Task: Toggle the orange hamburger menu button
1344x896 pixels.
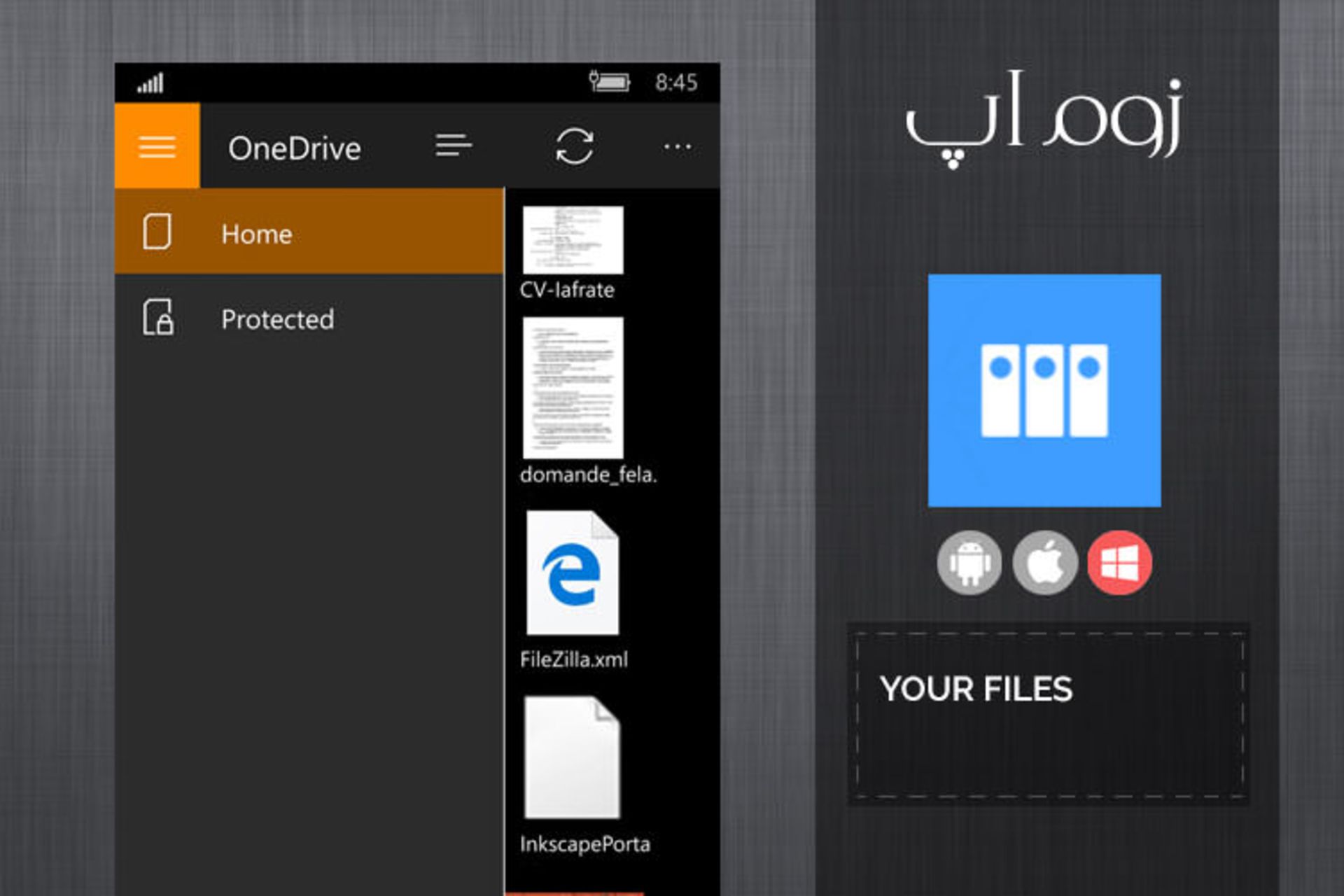Action: (157, 146)
